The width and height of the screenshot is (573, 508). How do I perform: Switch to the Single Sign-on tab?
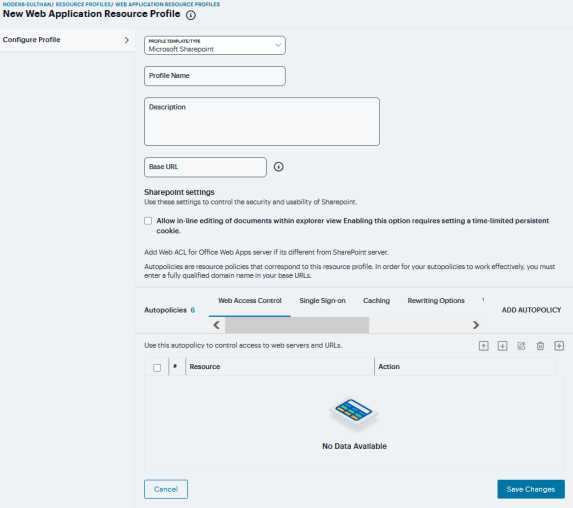click(x=322, y=301)
